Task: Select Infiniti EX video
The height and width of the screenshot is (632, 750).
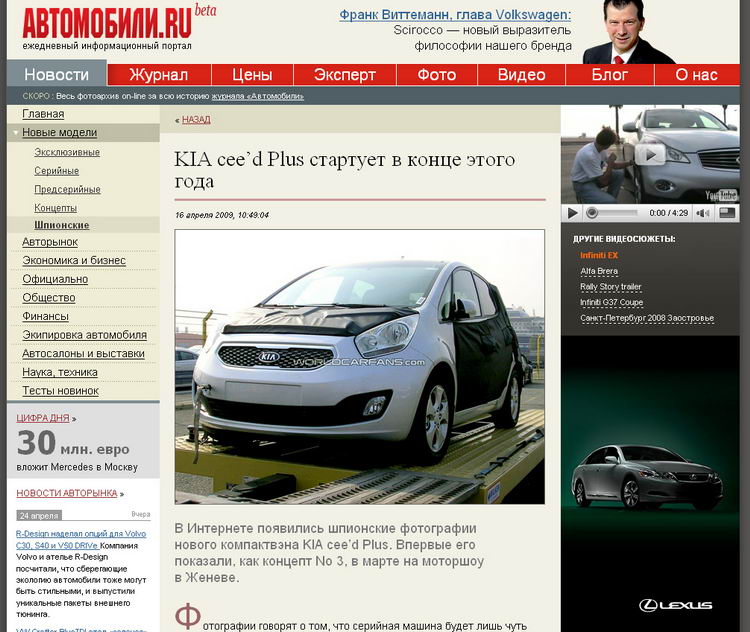Action: (x=599, y=255)
